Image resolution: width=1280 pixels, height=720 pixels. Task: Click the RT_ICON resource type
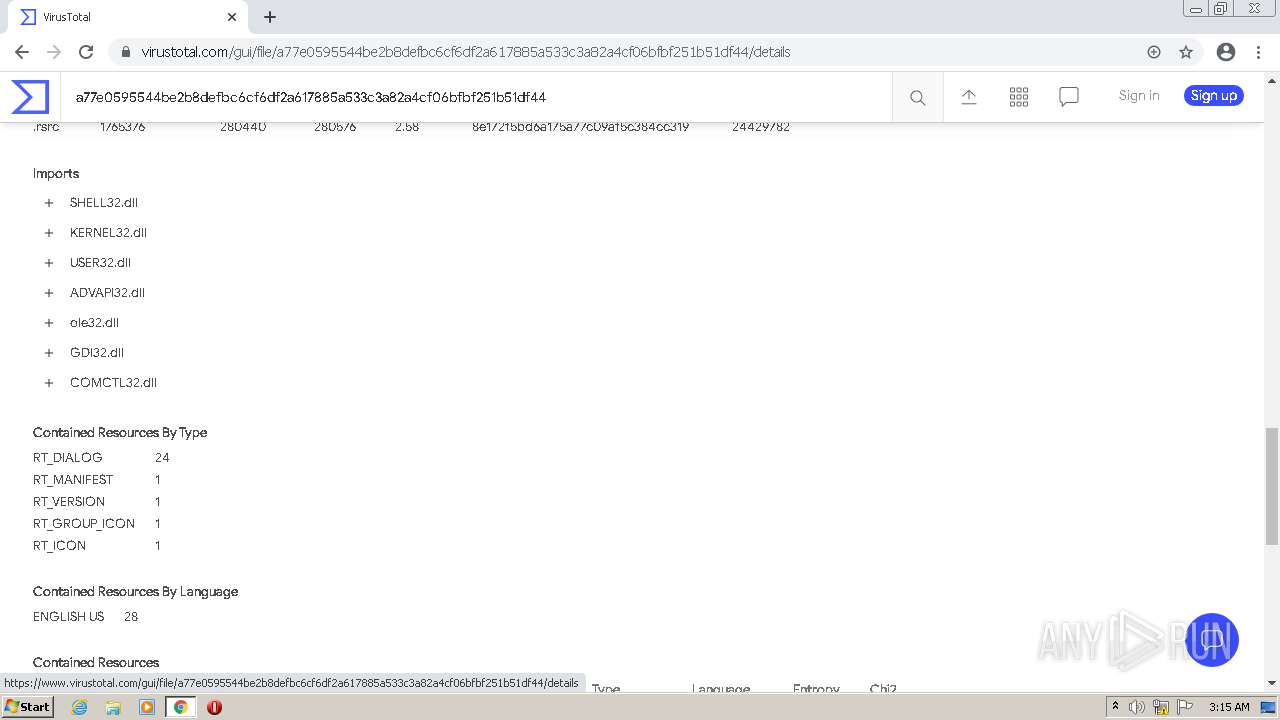[x=59, y=545]
